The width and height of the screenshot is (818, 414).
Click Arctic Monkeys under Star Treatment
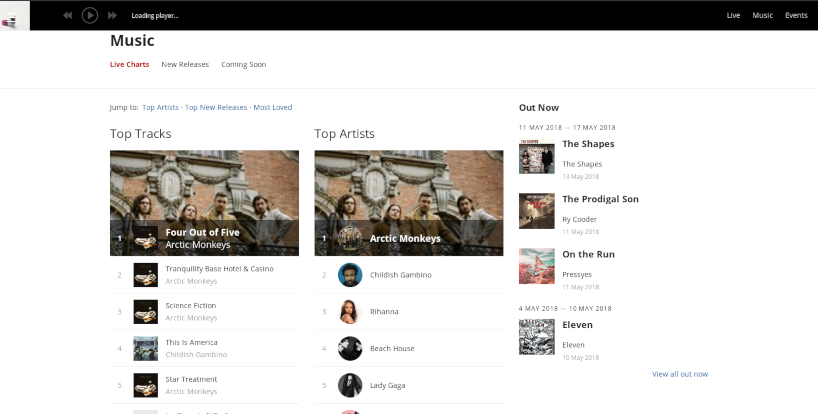click(x=191, y=392)
